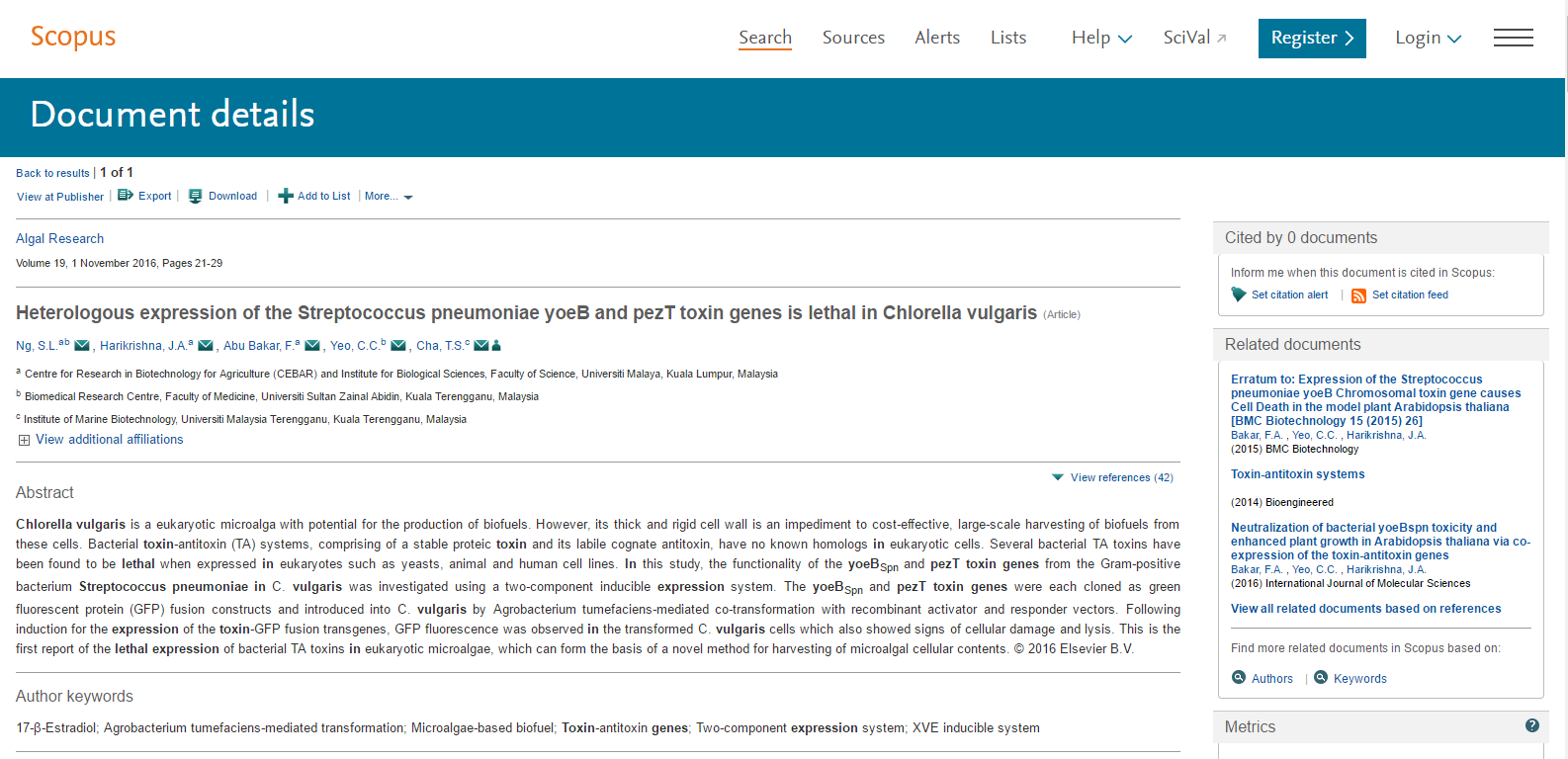
Task: Open the Alerts menu item
Action: pyautogui.click(x=937, y=38)
